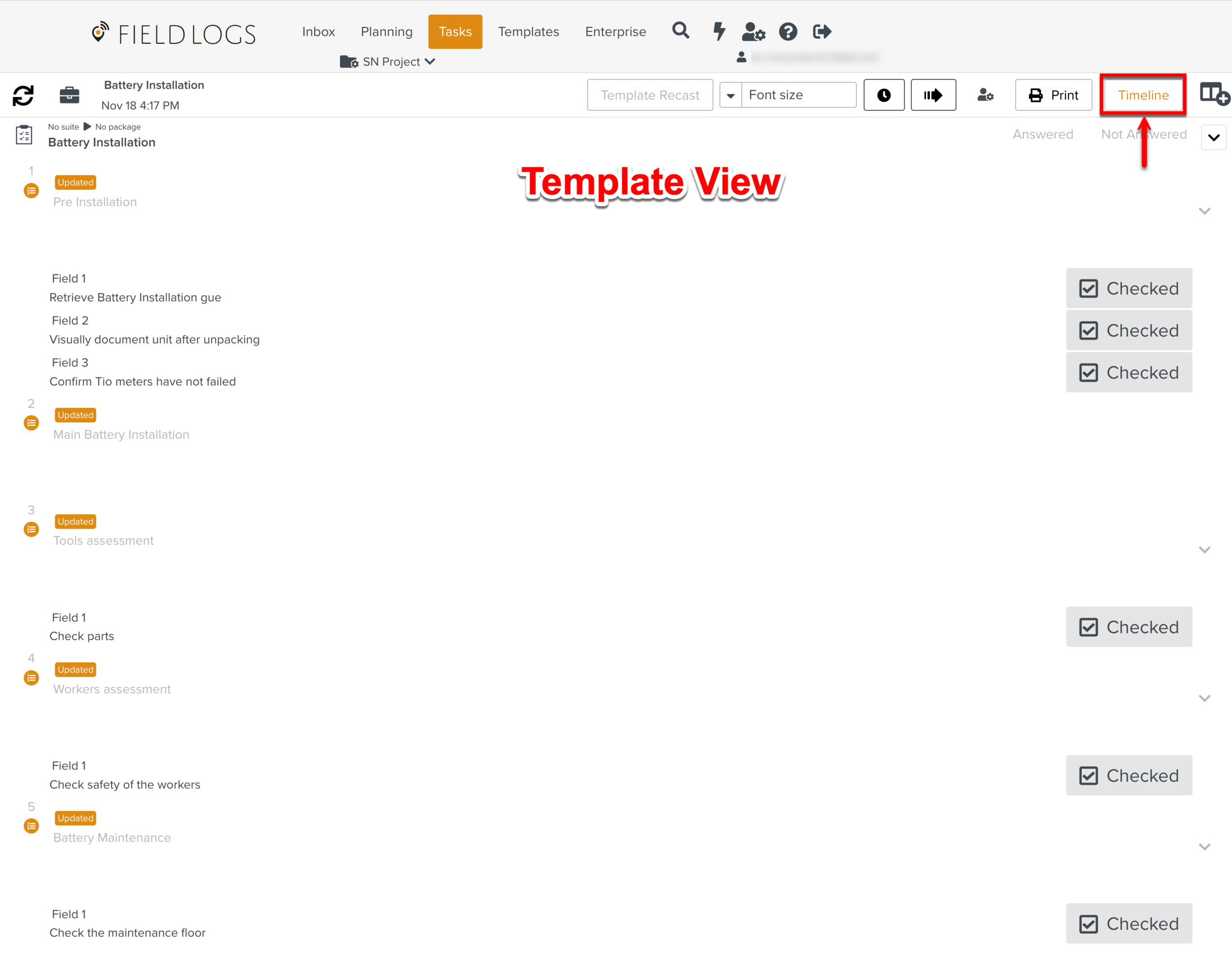The width and height of the screenshot is (1232, 953).
Task: Open search with magnifier icon
Action: tap(681, 31)
